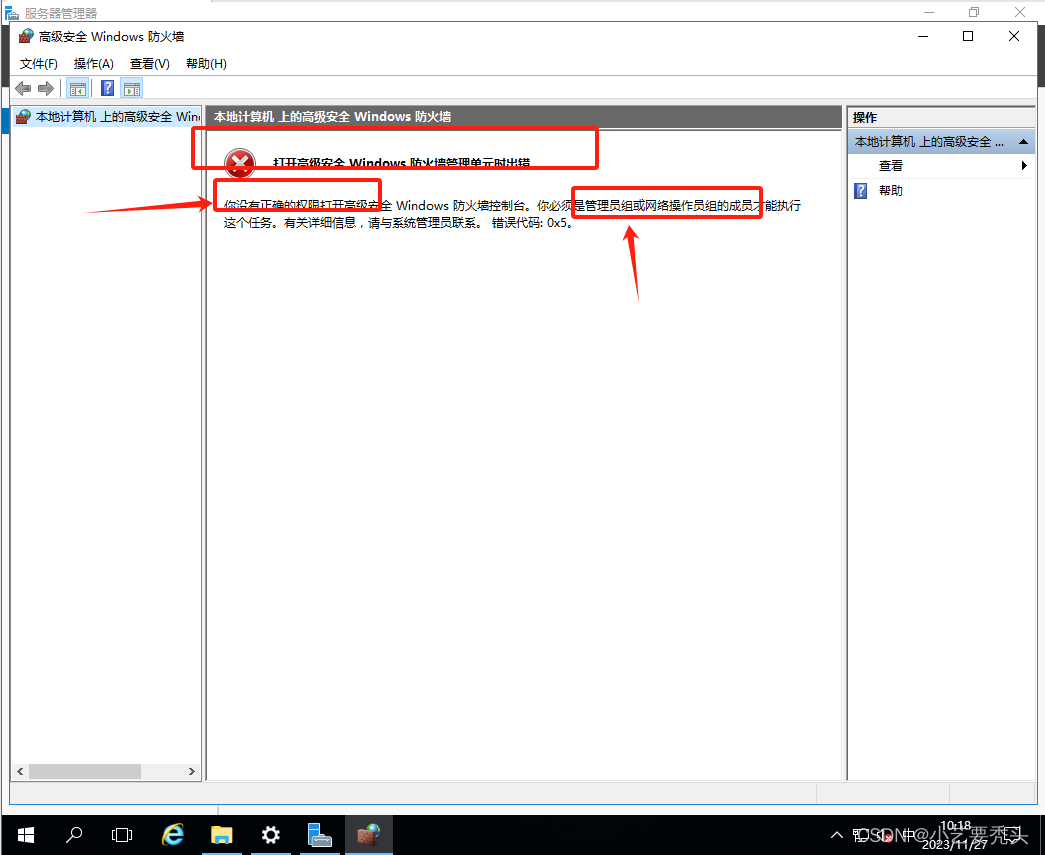Click 帮助 in the actions pane
This screenshot has height=855, width=1045.
(x=890, y=191)
